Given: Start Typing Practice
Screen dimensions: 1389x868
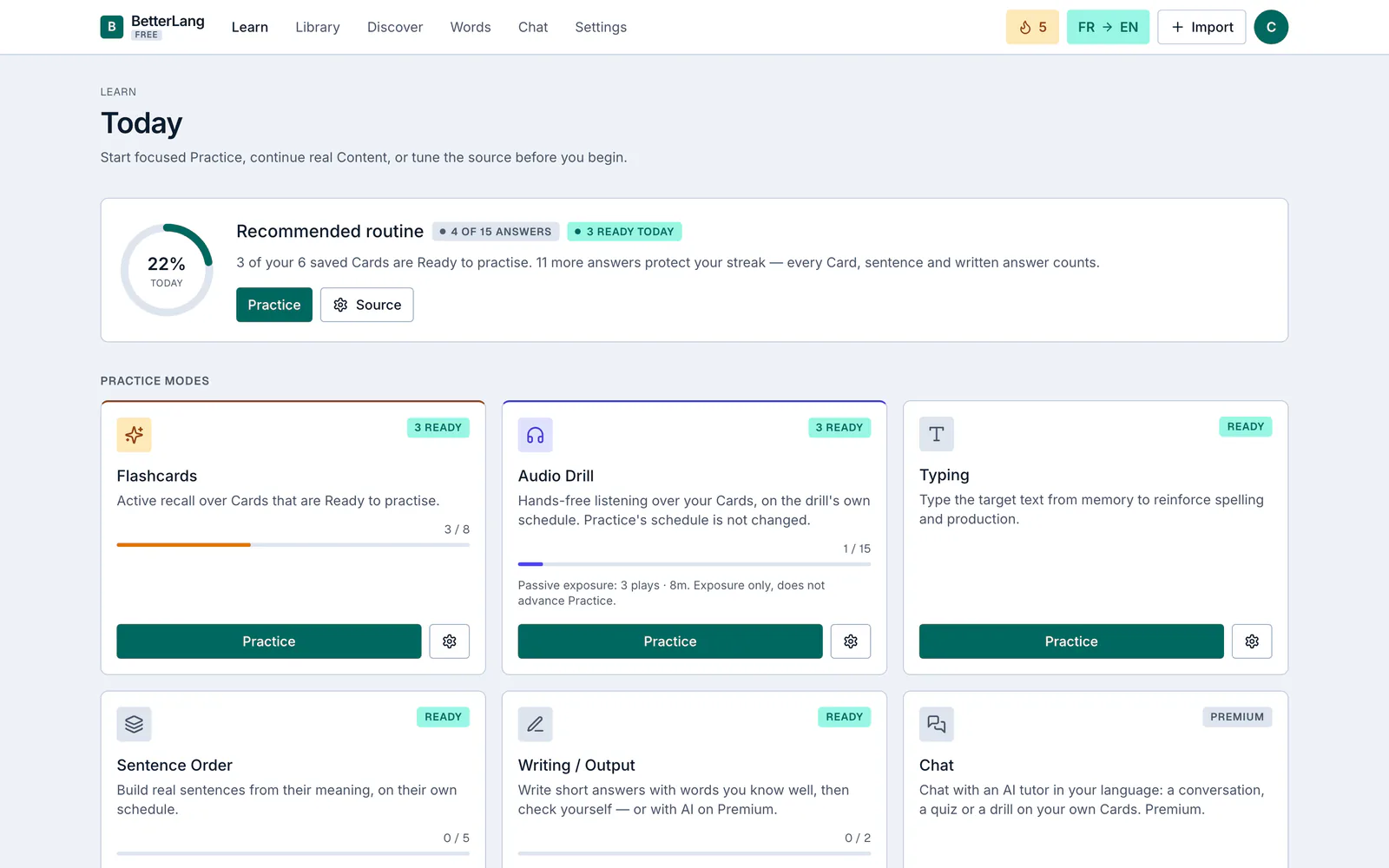Looking at the screenshot, I should 1071,641.
